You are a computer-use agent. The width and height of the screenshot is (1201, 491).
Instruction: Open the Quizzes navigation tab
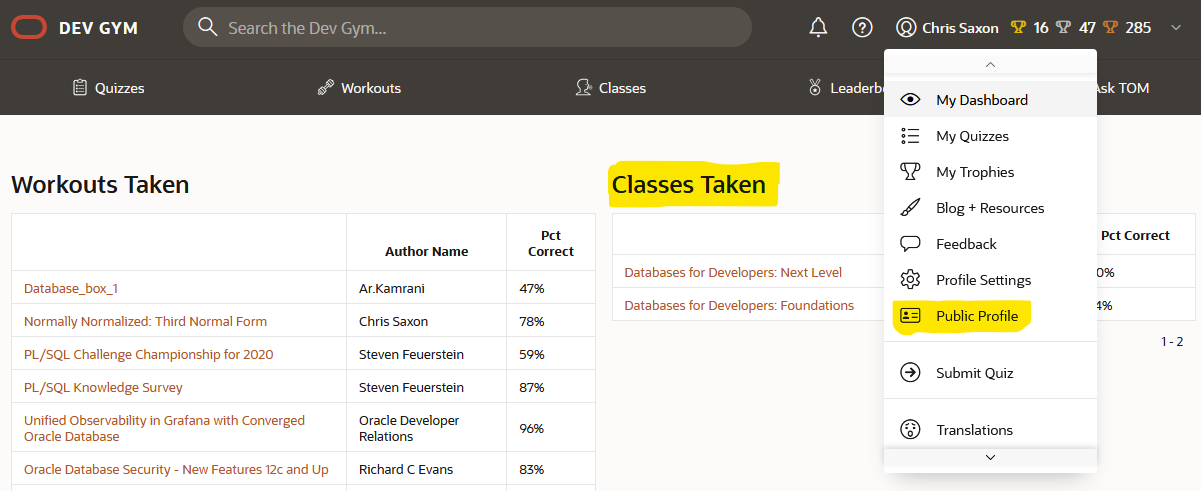click(x=108, y=88)
